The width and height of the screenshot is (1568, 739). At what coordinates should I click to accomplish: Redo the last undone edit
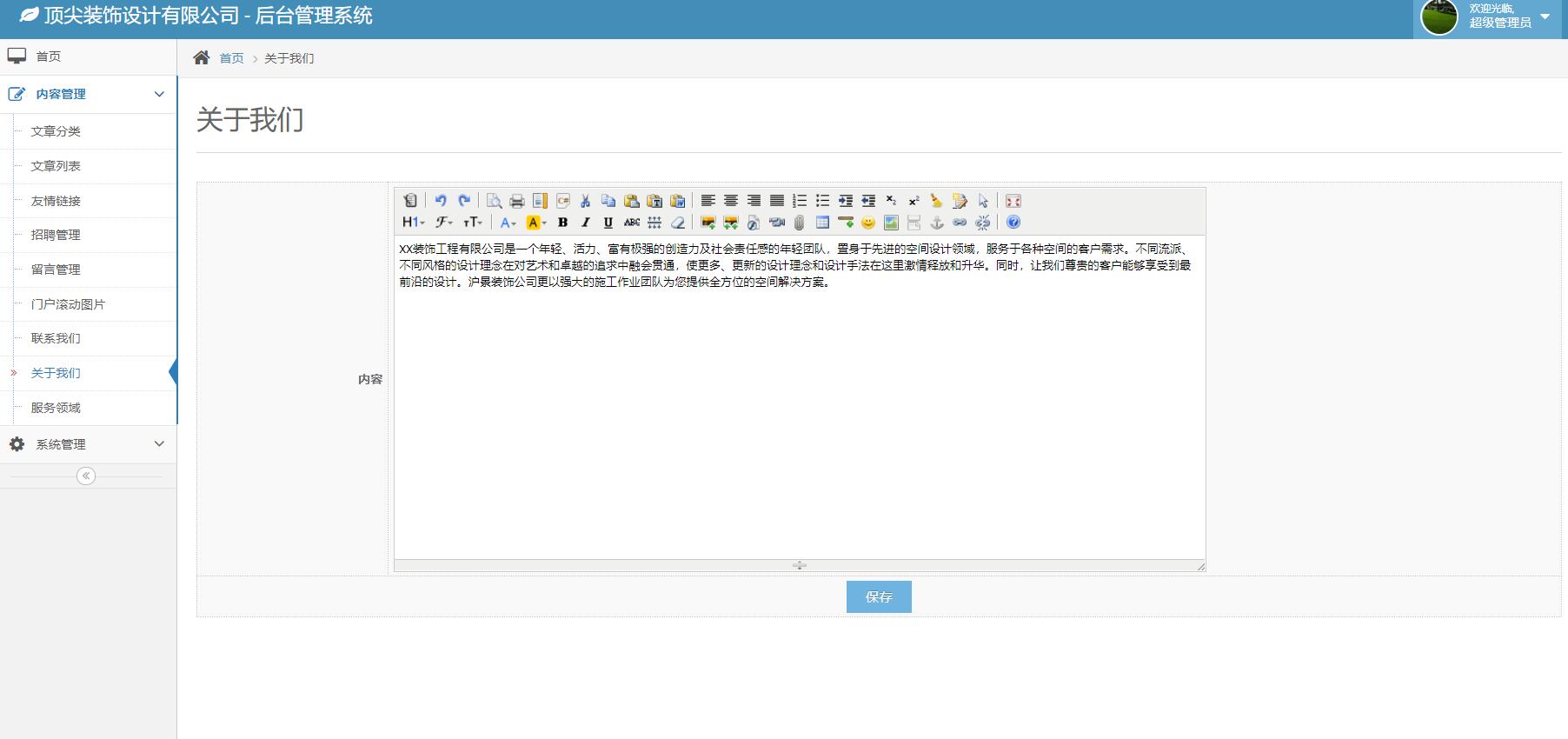464,201
